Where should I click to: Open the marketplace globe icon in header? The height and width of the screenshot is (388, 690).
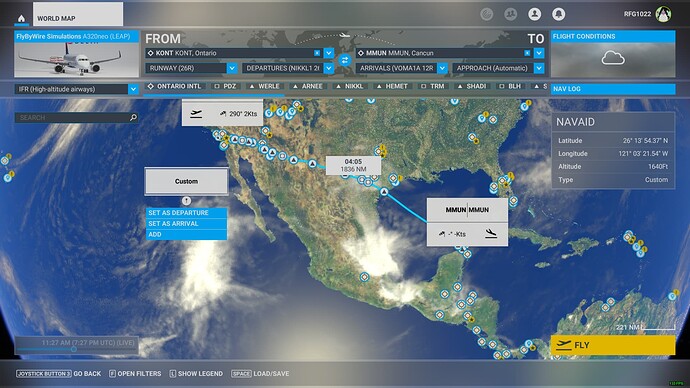486,15
